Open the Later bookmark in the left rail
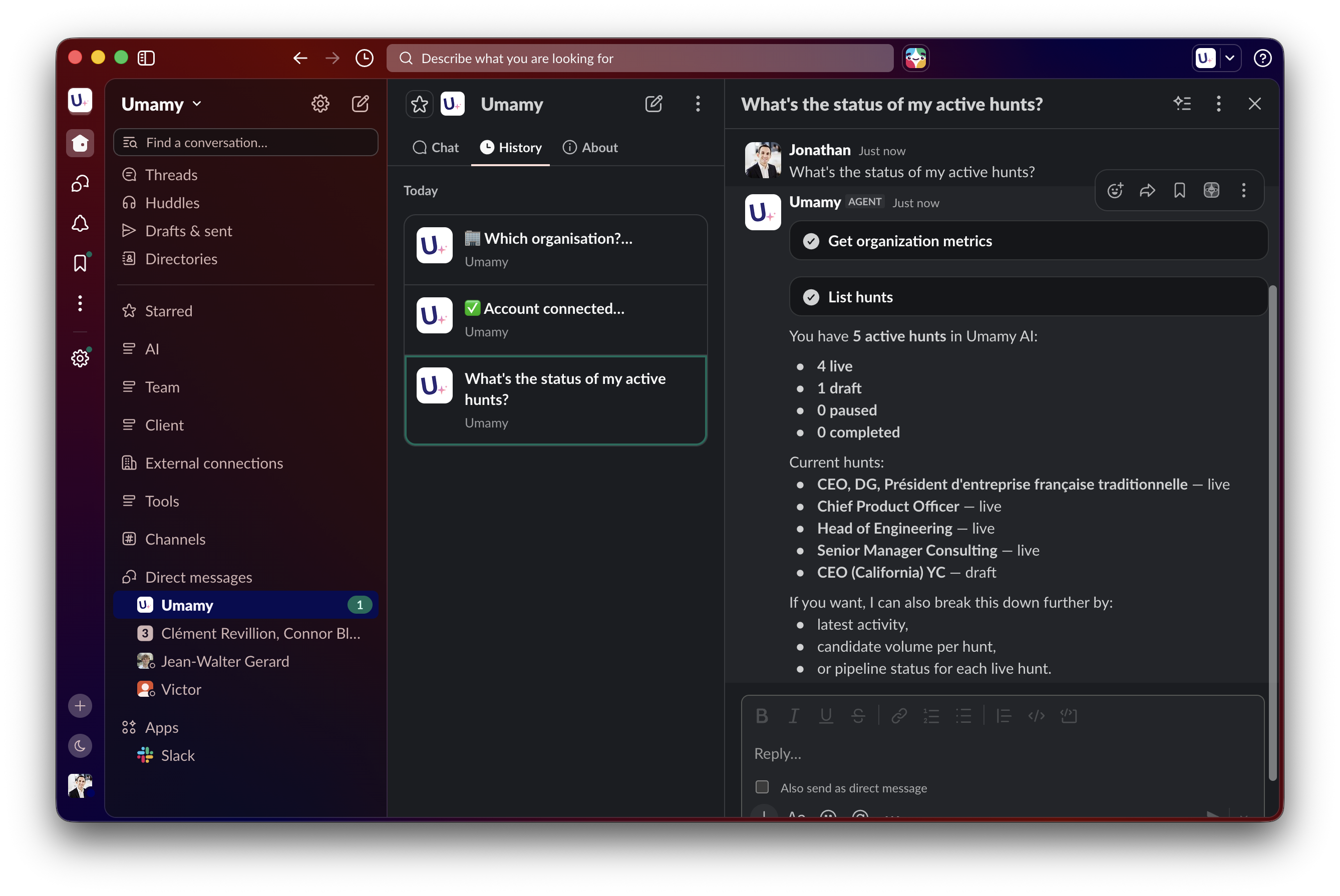 pos(80,263)
